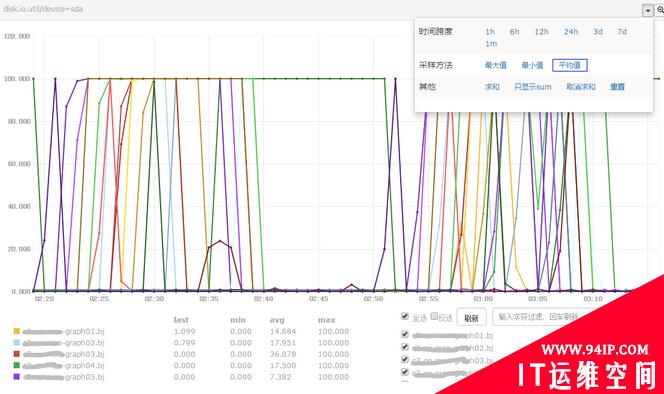Set time span to 3d
The width and height of the screenshot is (664, 394).
[x=598, y=32]
